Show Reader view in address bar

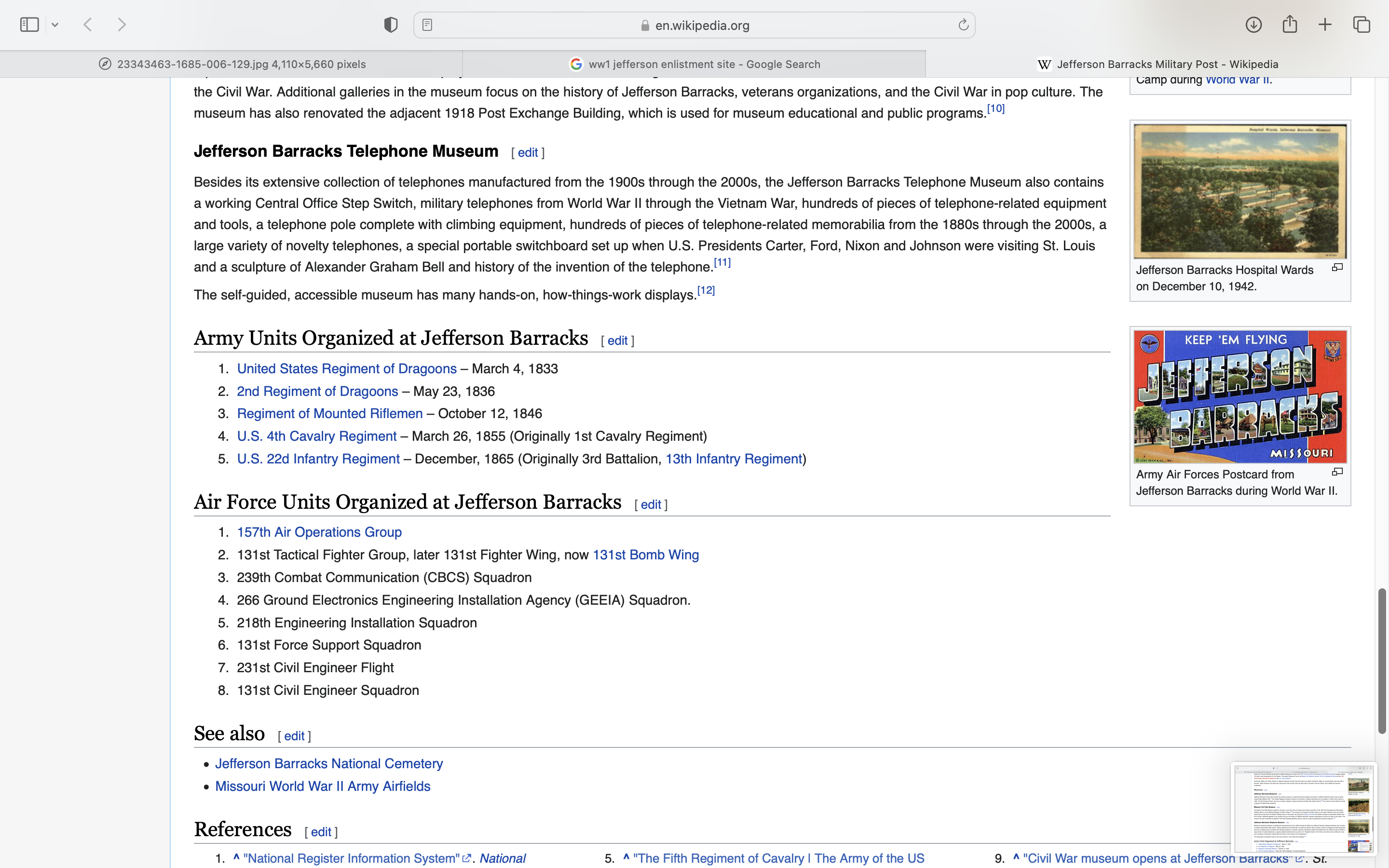point(427,25)
